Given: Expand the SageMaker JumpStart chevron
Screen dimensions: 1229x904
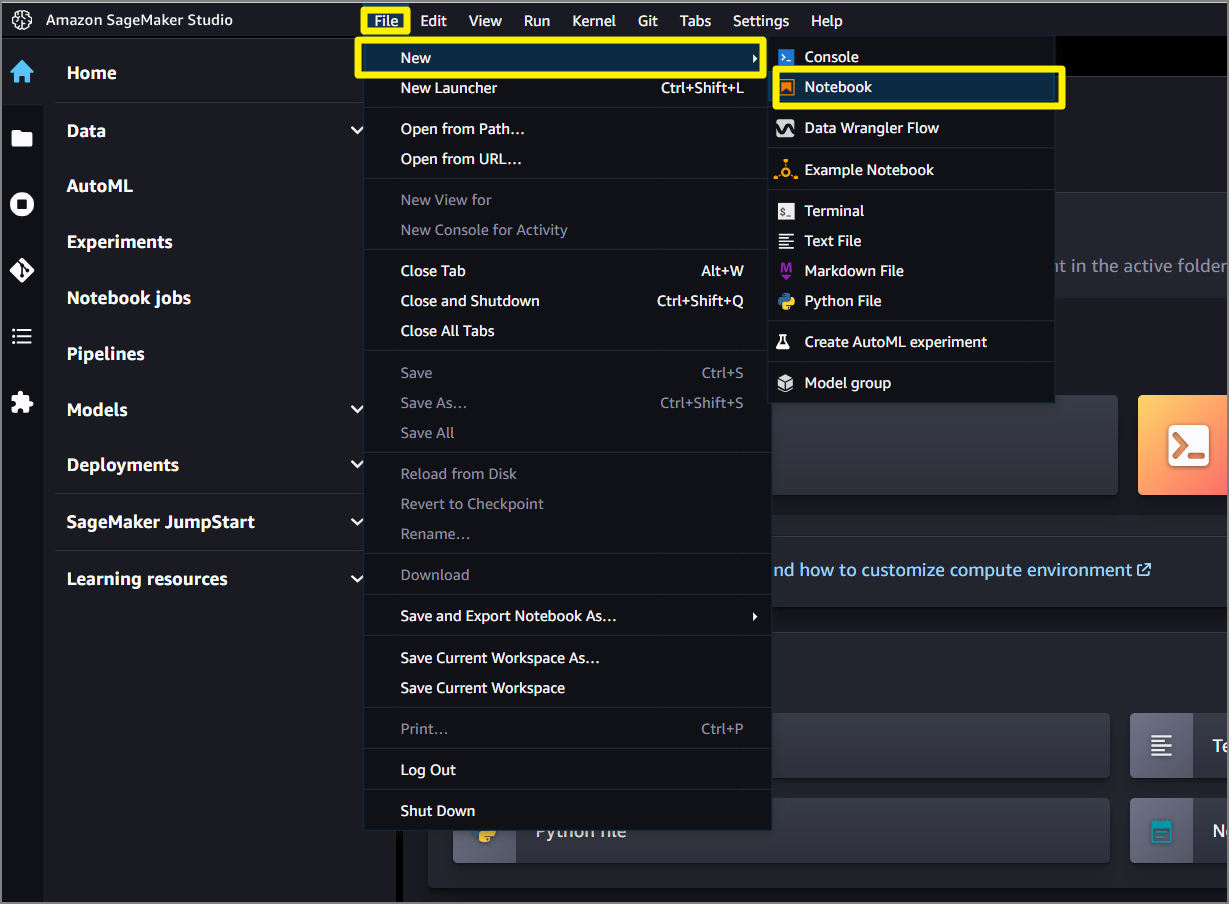Looking at the screenshot, I should click(x=357, y=521).
